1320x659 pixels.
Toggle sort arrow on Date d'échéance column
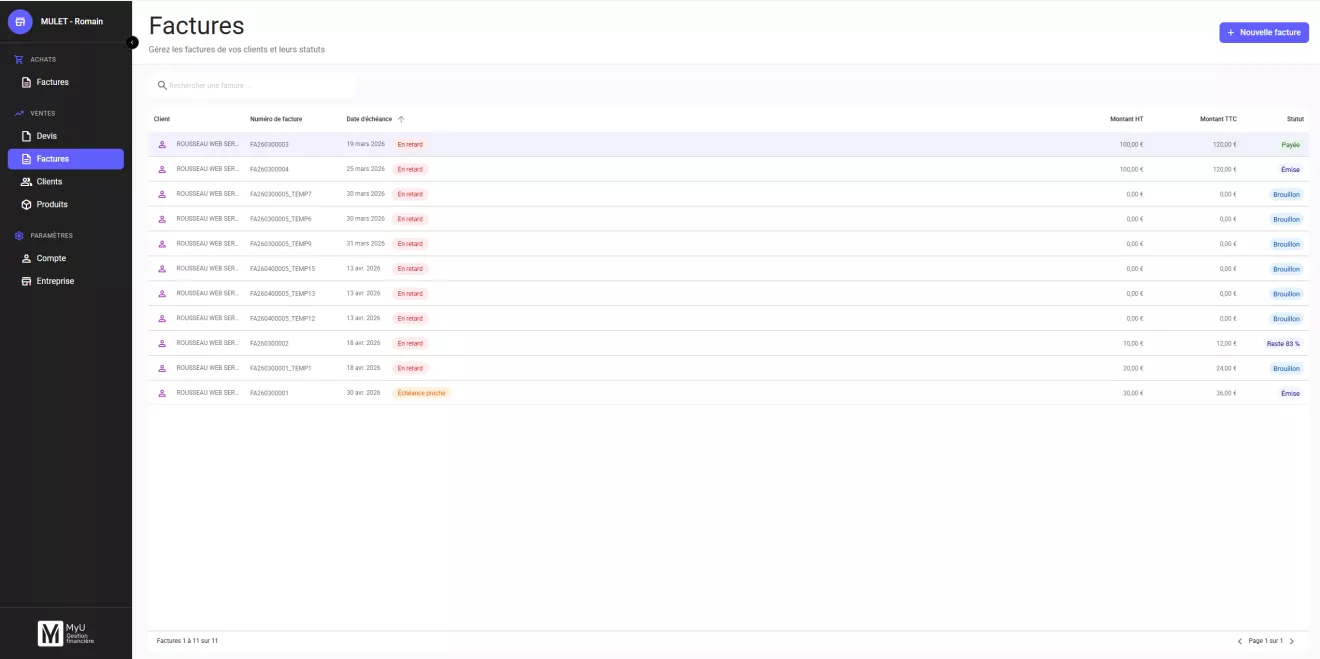tap(401, 119)
